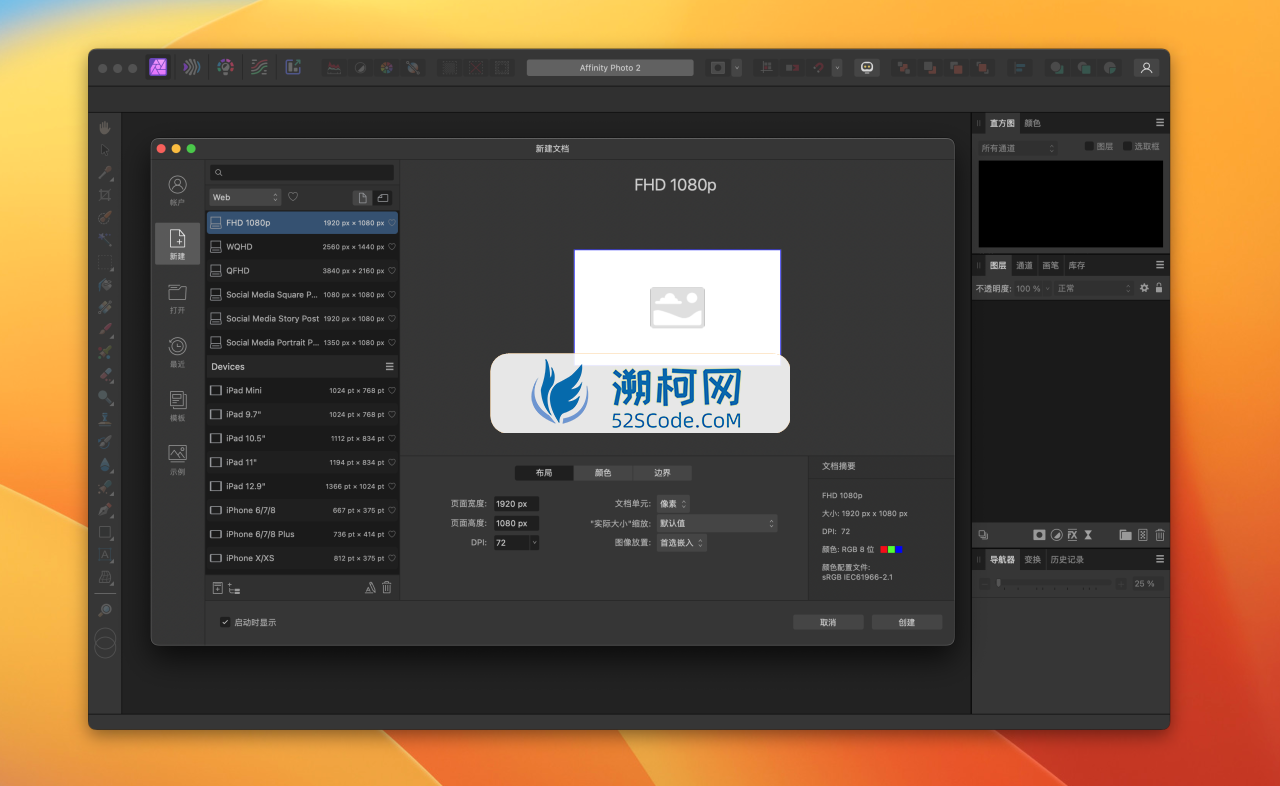The width and height of the screenshot is (1280, 786).
Task: Add mask layer icon in Layers panel
Action: pyautogui.click(x=1039, y=535)
